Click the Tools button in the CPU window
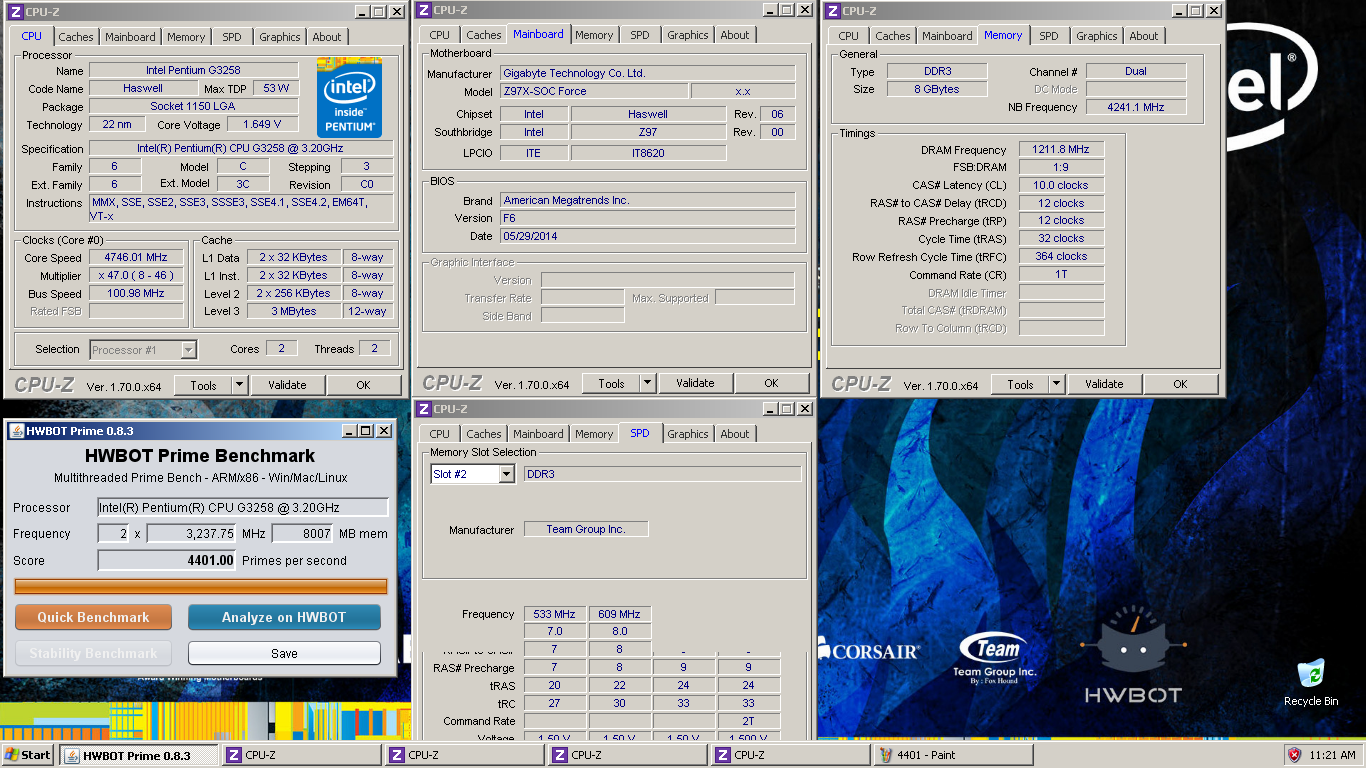This screenshot has width=1366, height=768. (203, 385)
